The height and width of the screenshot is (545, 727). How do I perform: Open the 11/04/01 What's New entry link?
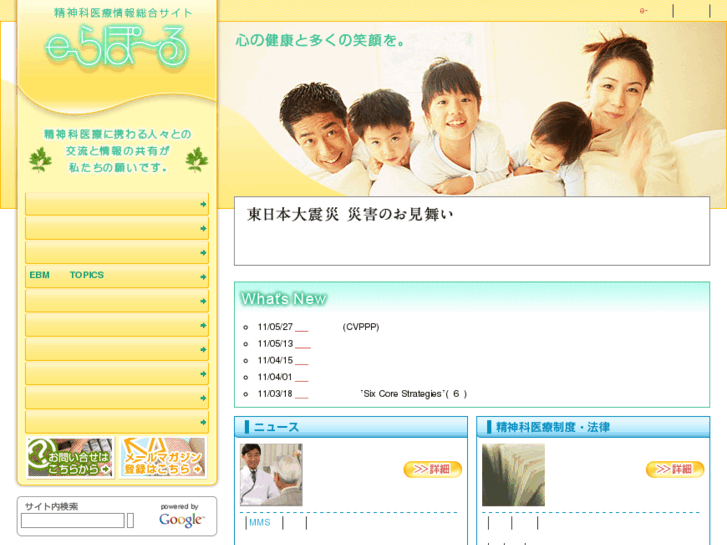pos(301,380)
